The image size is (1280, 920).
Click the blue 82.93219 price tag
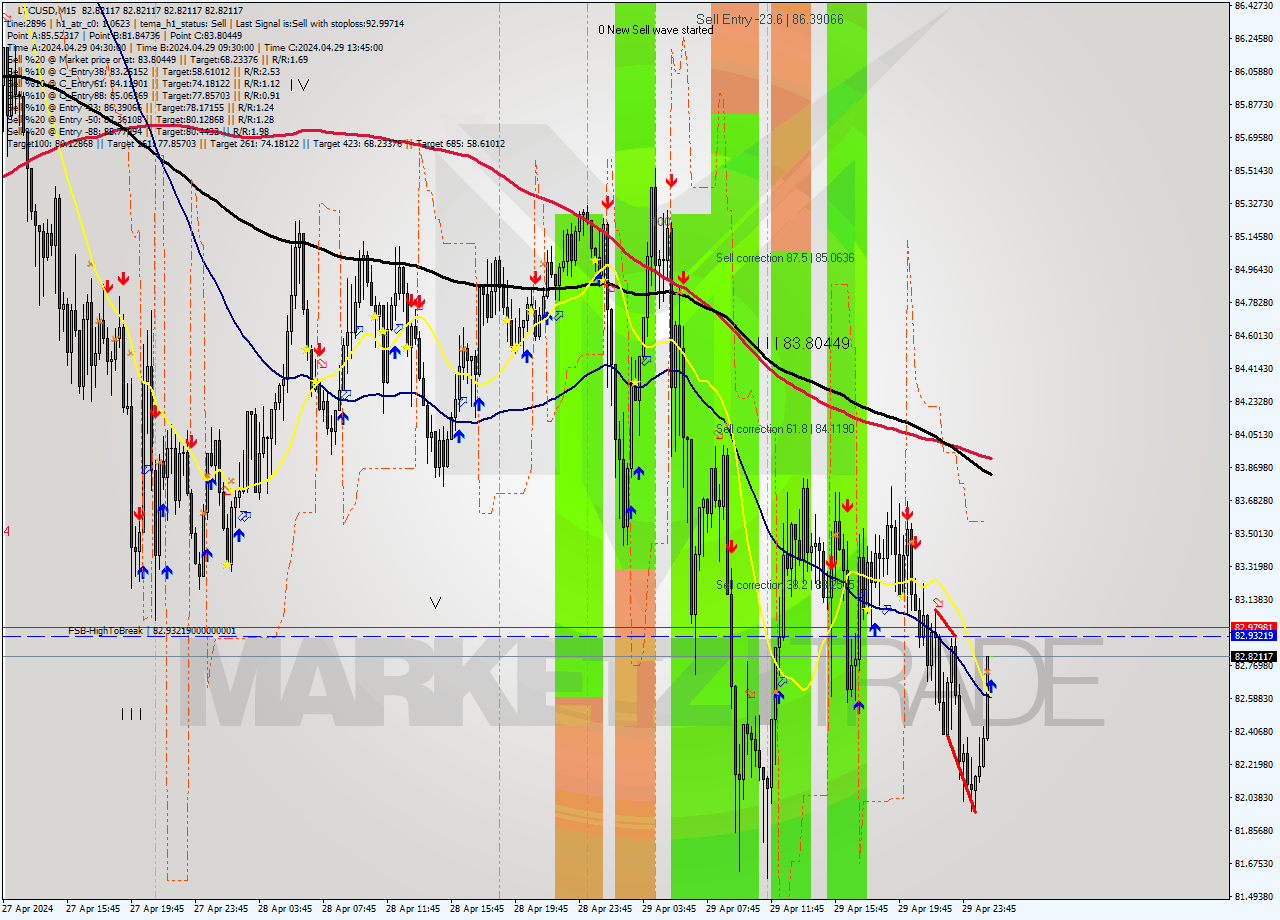[x=1254, y=636]
